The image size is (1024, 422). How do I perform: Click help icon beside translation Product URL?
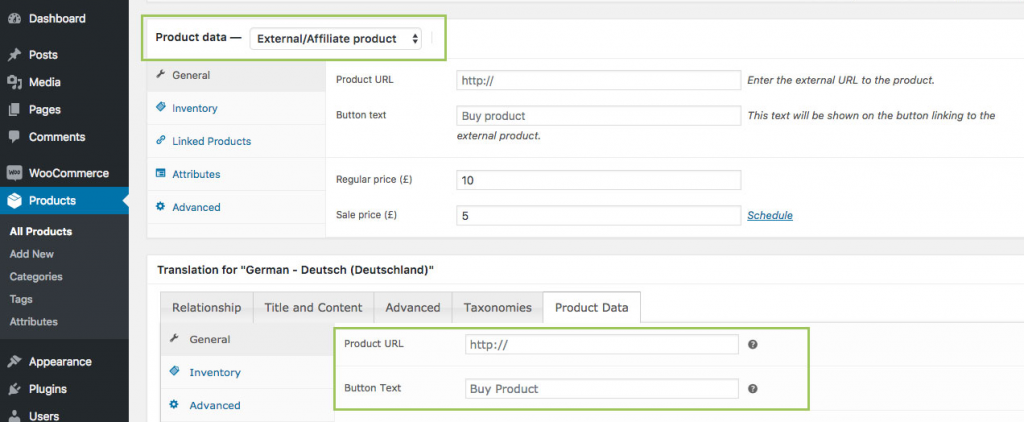coord(752,344)
